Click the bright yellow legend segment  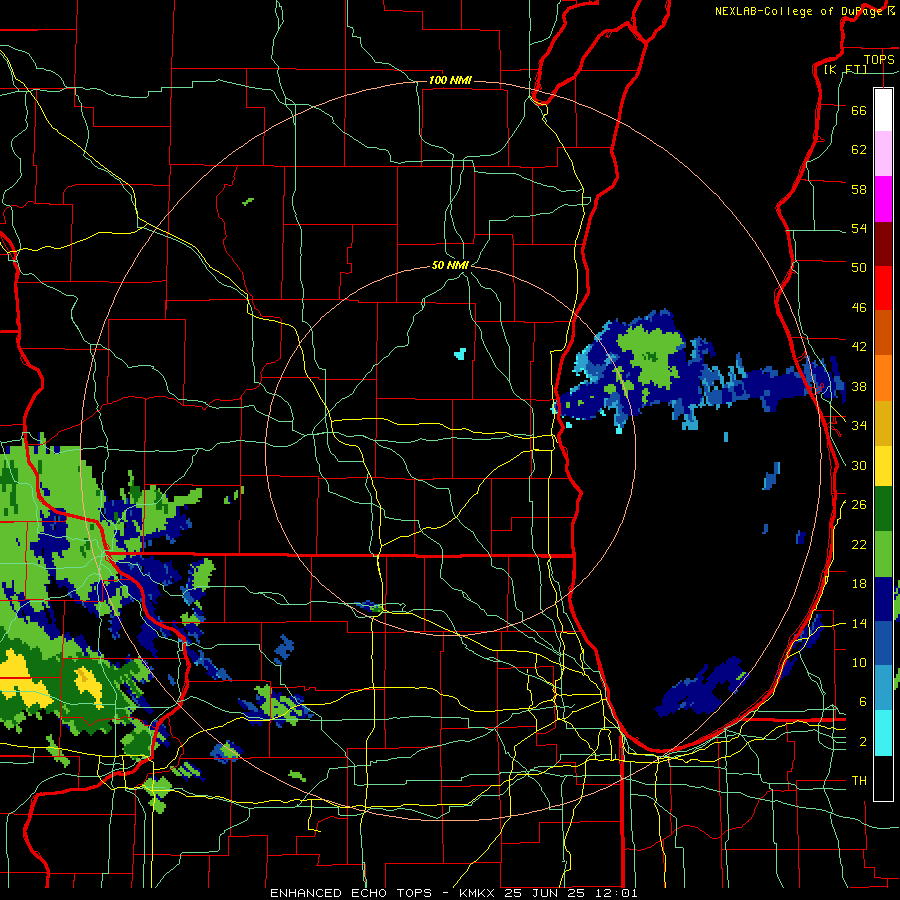tap(883, 466)
